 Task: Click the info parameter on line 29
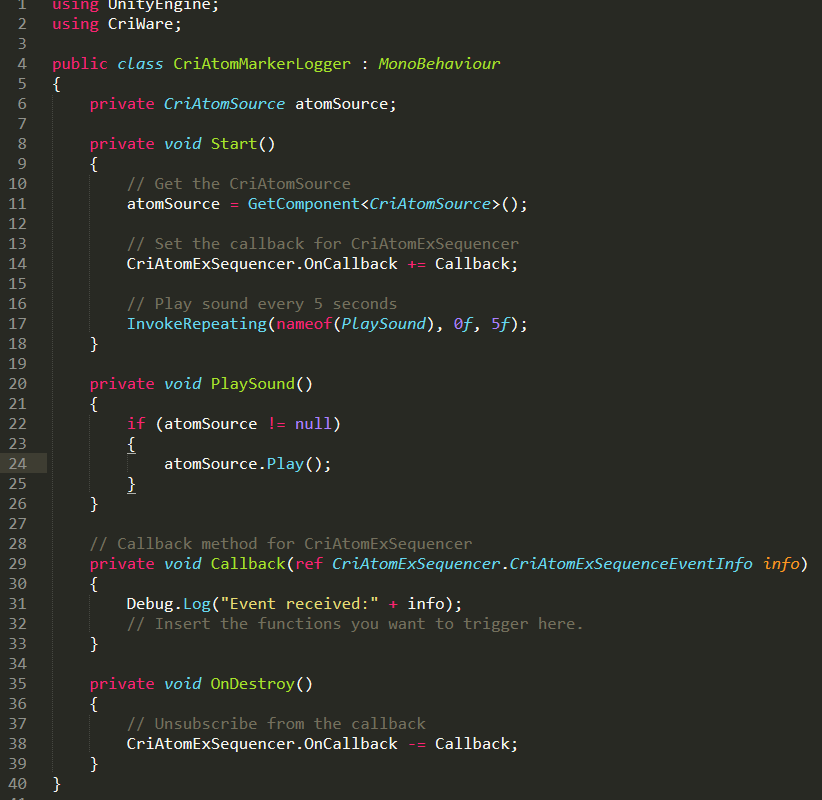click(x=781, y=564)
